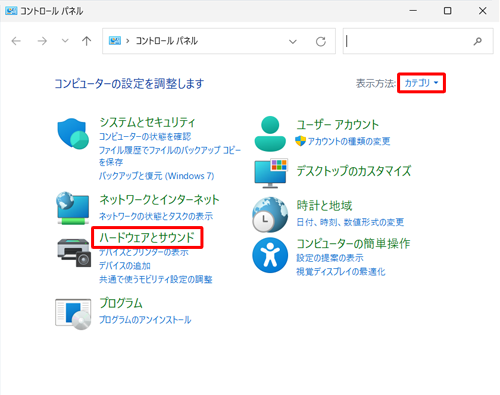Click the forward arrow navigation button
Image resolution: width=500 pixels, height=395 pixels.
click(x=42, y=41)
